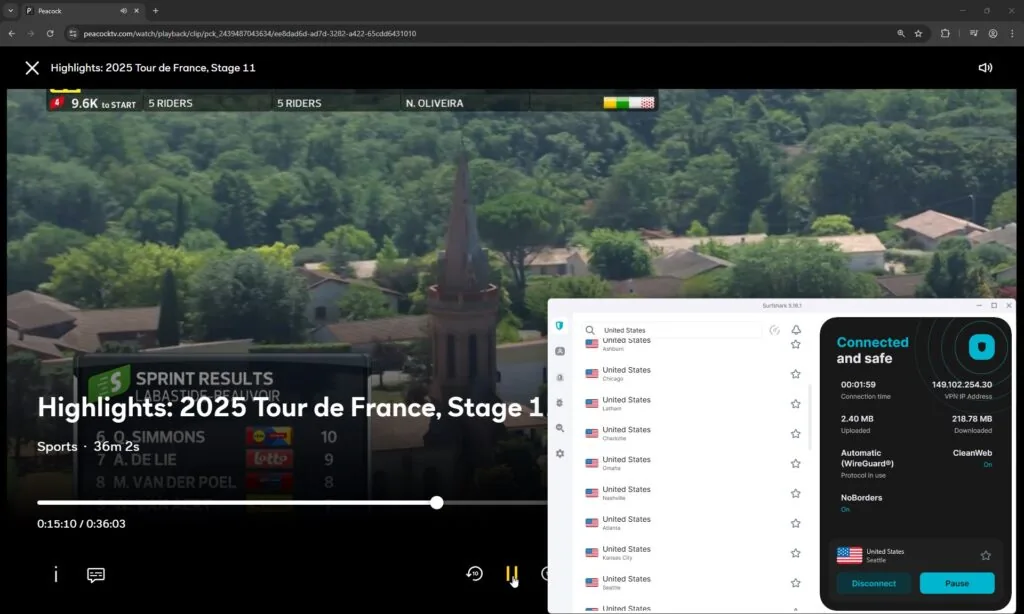Click the played portion of the progress bar
The height and width of the screenshot is (614, 1024).
(236, 502)
